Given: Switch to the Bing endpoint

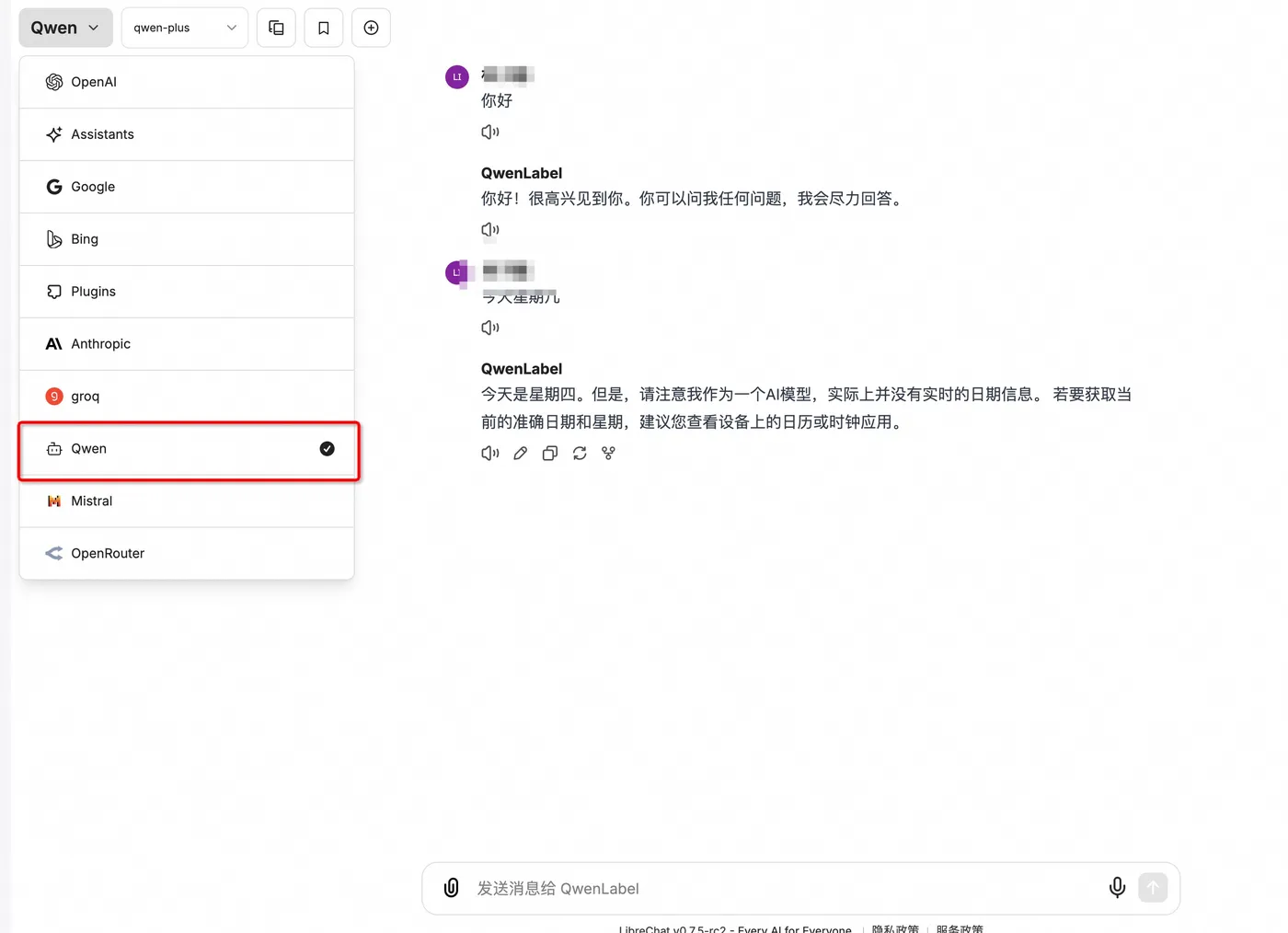Looking at the screenshot, I should (x=187, y=239).
